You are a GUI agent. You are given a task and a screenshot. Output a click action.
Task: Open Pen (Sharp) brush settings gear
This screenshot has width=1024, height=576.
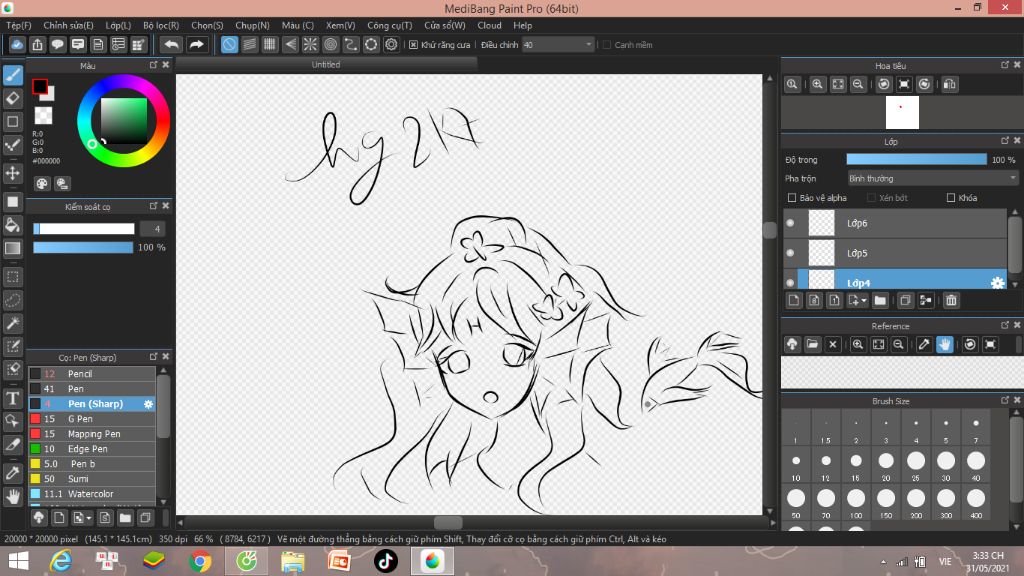148,404
